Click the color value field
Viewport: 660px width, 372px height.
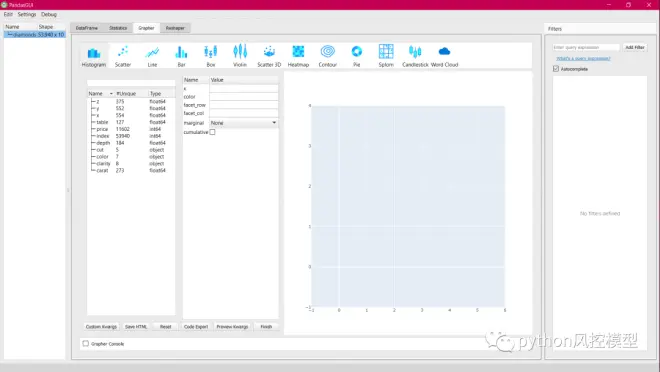pyautogui.click(x=244, y=97)
